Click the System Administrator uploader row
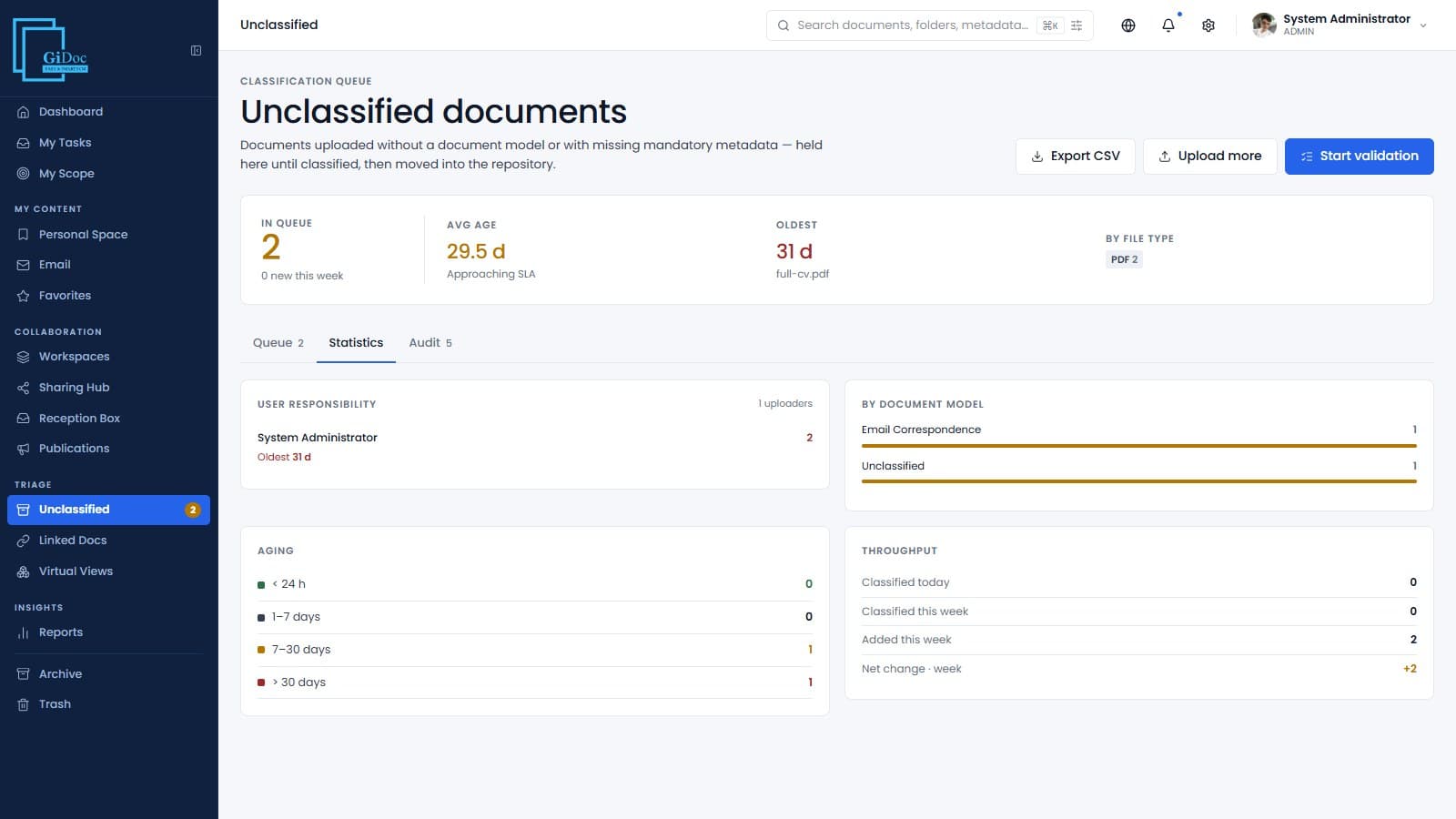 (x=535, y=447)
